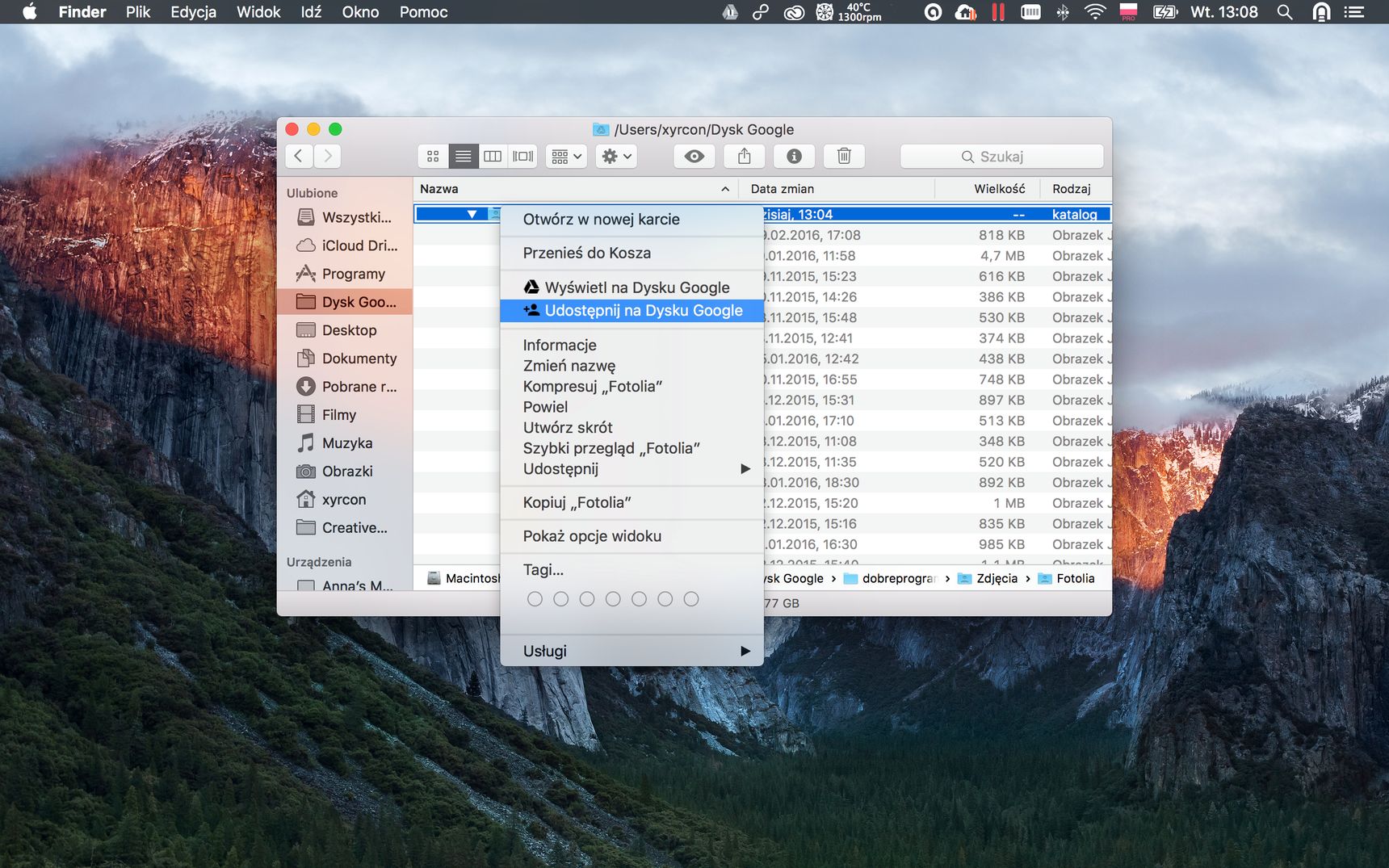Open Filmy in the sidebar

pyautogui.click(x=345, y=415)
